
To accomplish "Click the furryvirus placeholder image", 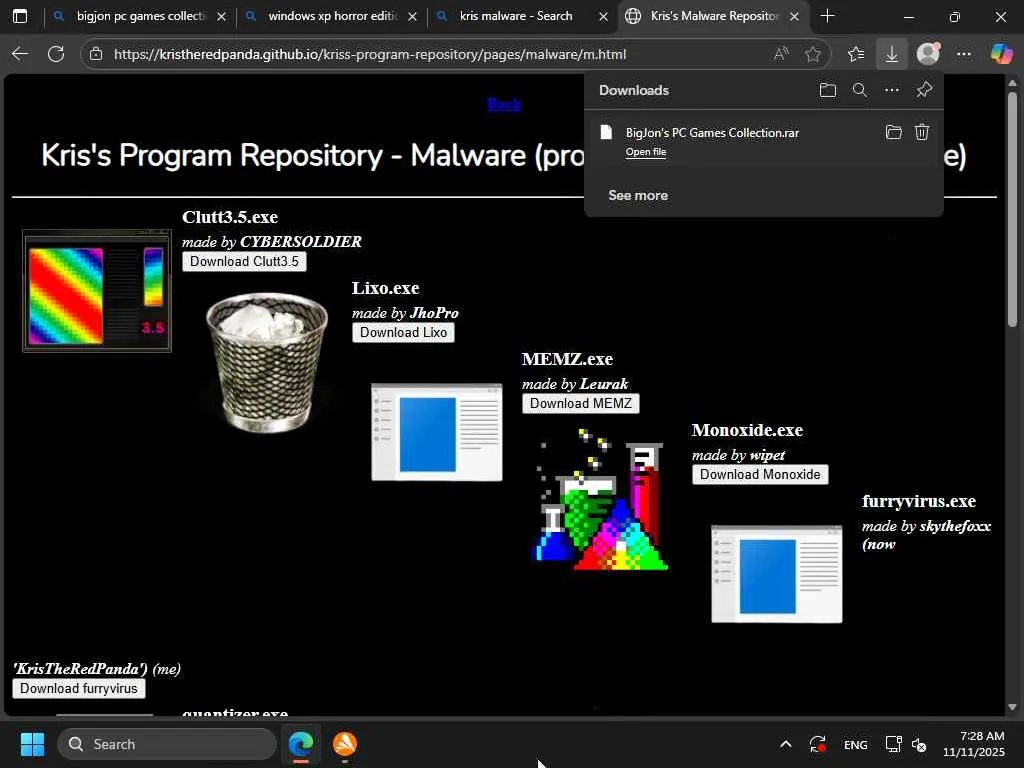I will pos(776,574).
